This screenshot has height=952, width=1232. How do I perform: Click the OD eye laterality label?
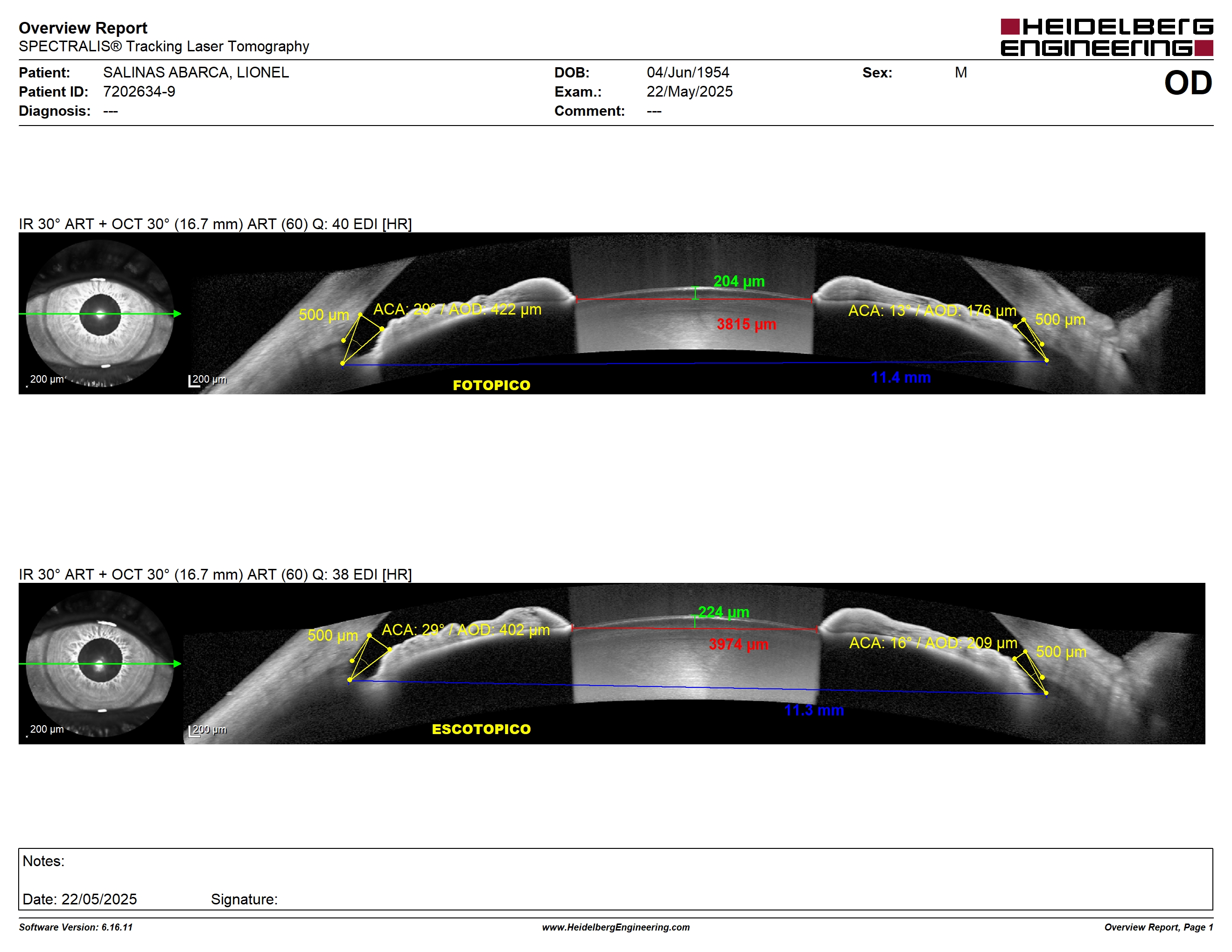tap(1188, 83)
